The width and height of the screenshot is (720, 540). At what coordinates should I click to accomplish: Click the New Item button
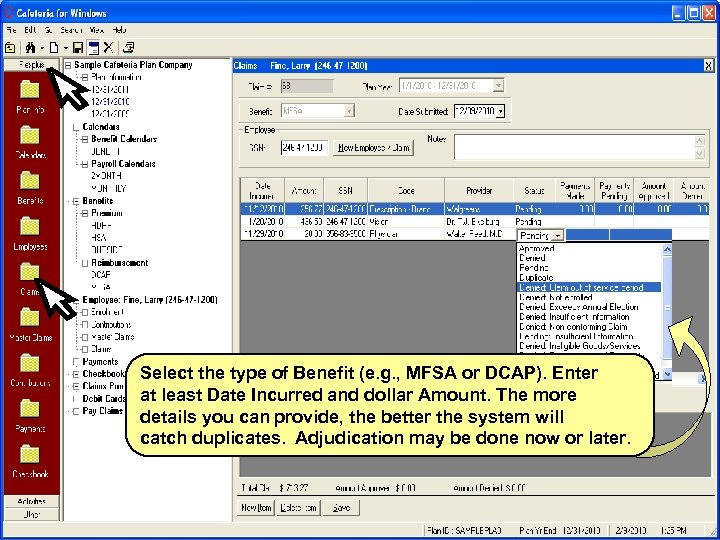(256, 508)
